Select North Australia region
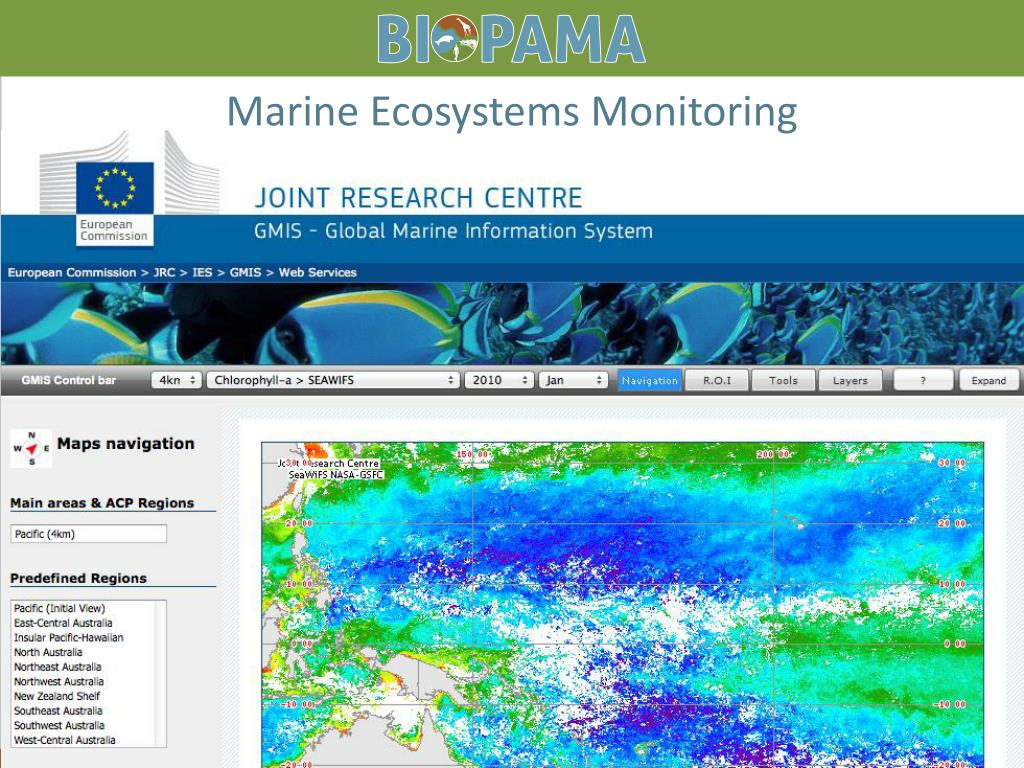This screenshot has width=1024, height=768. [x=48, y=652]
